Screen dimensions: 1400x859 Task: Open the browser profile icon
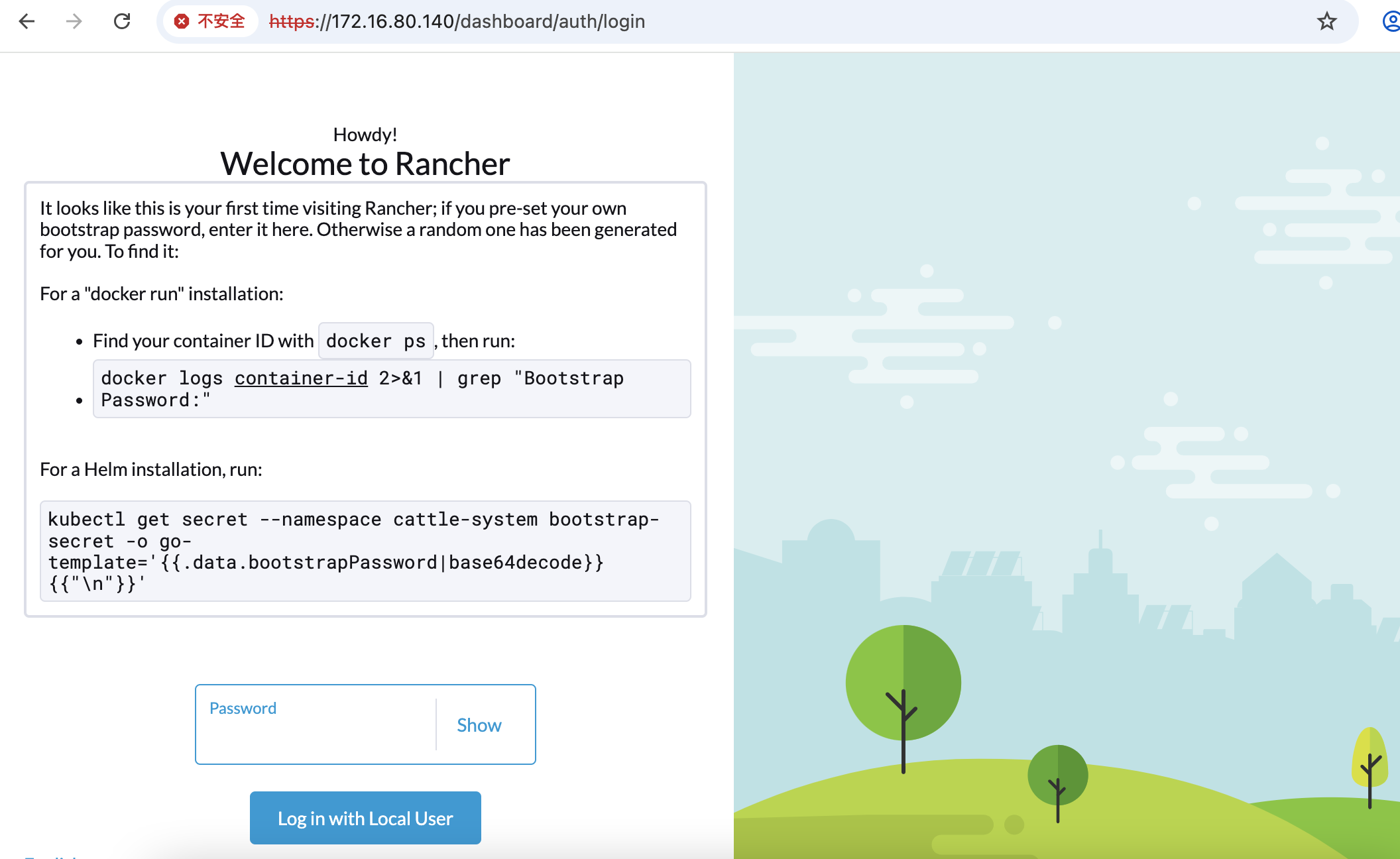[x=1391, y=21]
